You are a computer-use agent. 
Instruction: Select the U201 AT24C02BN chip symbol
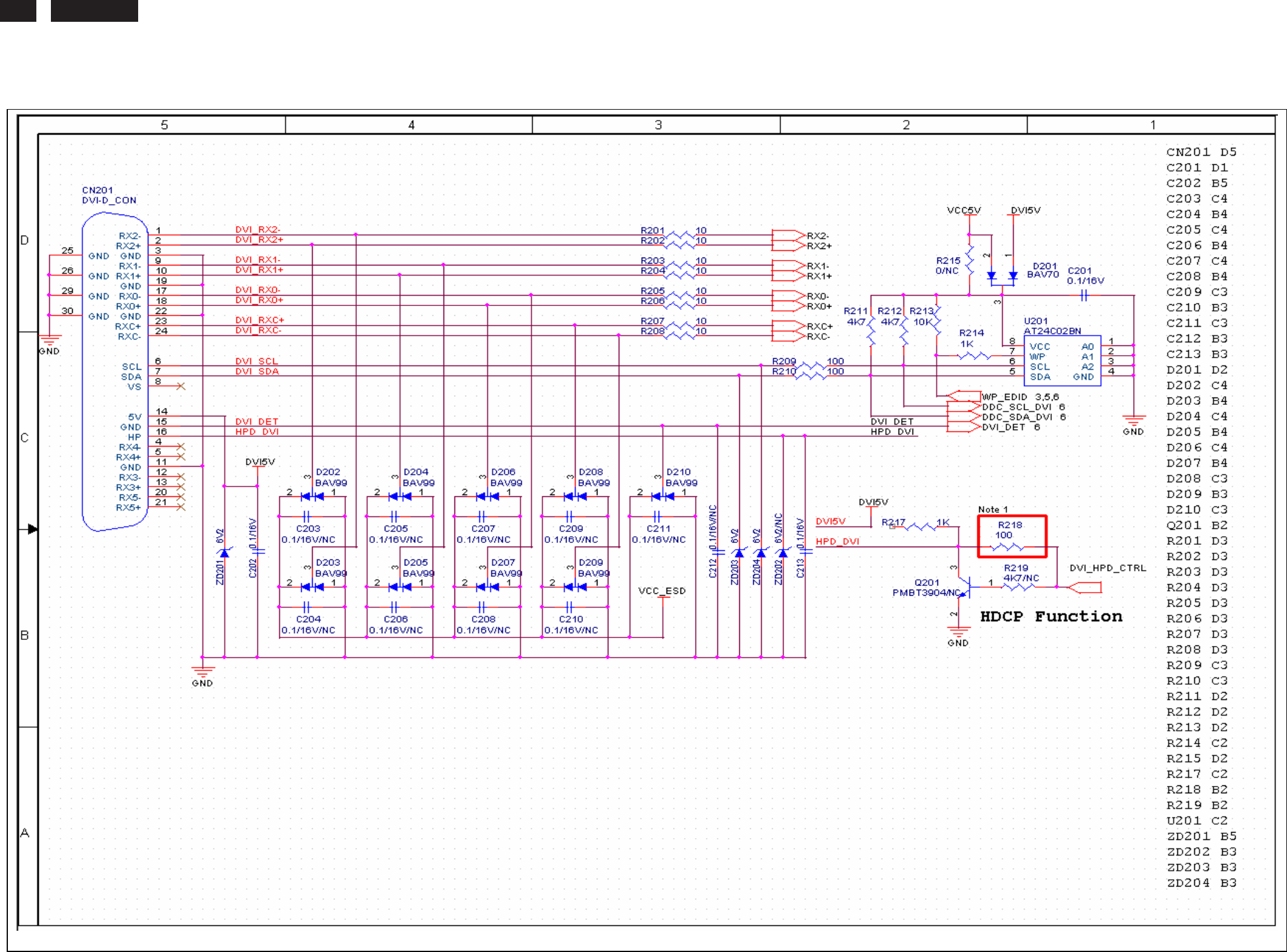1062,361
